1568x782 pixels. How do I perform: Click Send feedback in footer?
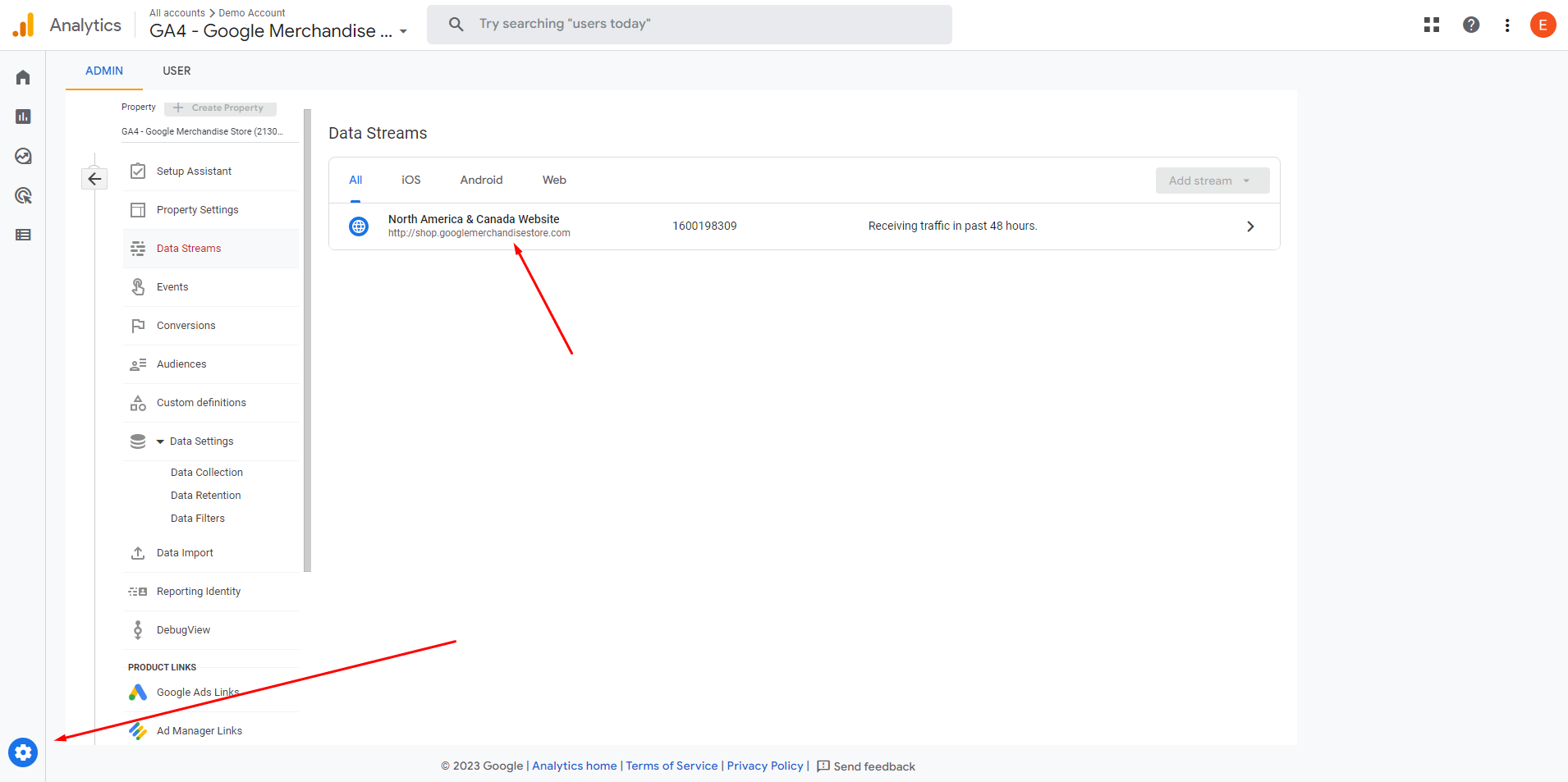tap(866, 766)
